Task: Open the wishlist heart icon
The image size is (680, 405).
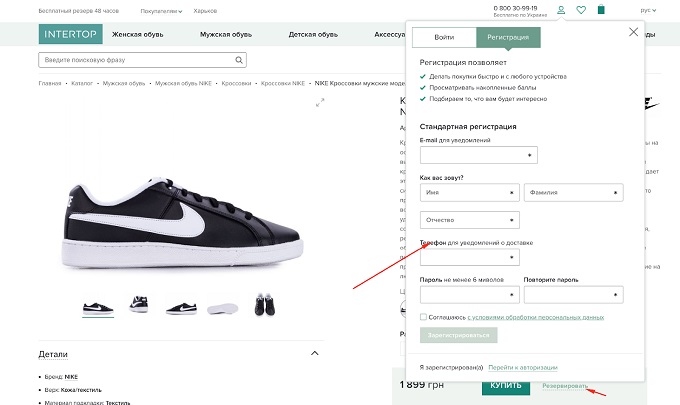Action: click(x=581, y=10)
